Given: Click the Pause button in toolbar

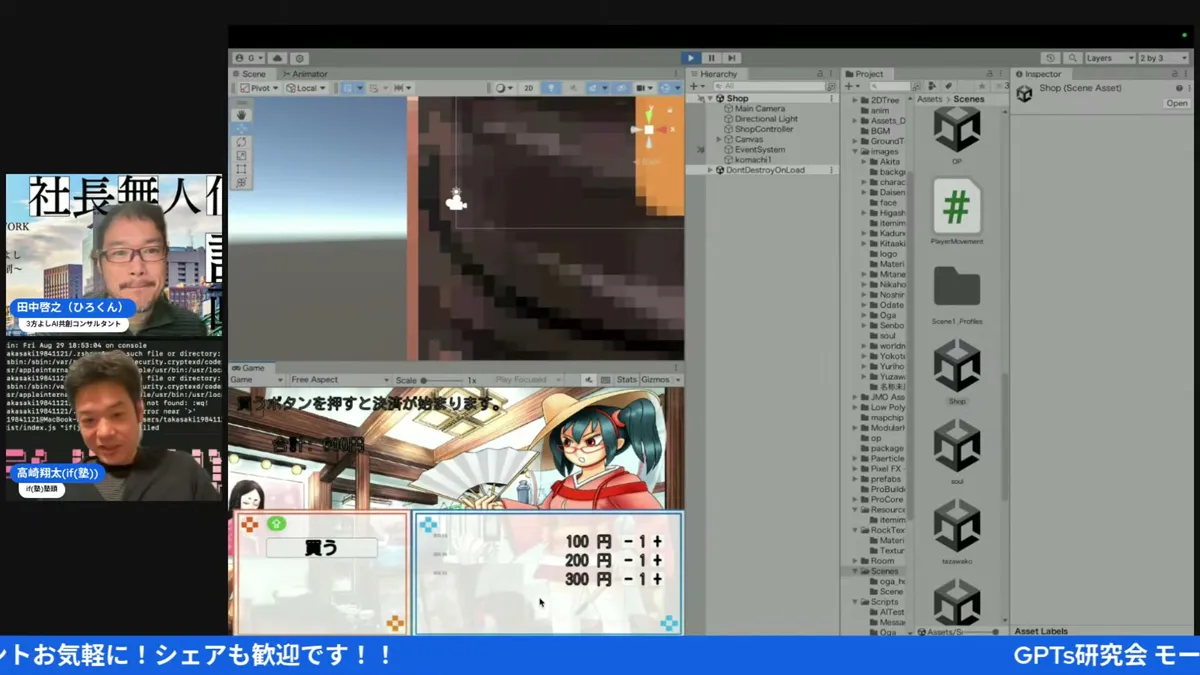Looking at the screenshot, I should (x=711, y=58).
